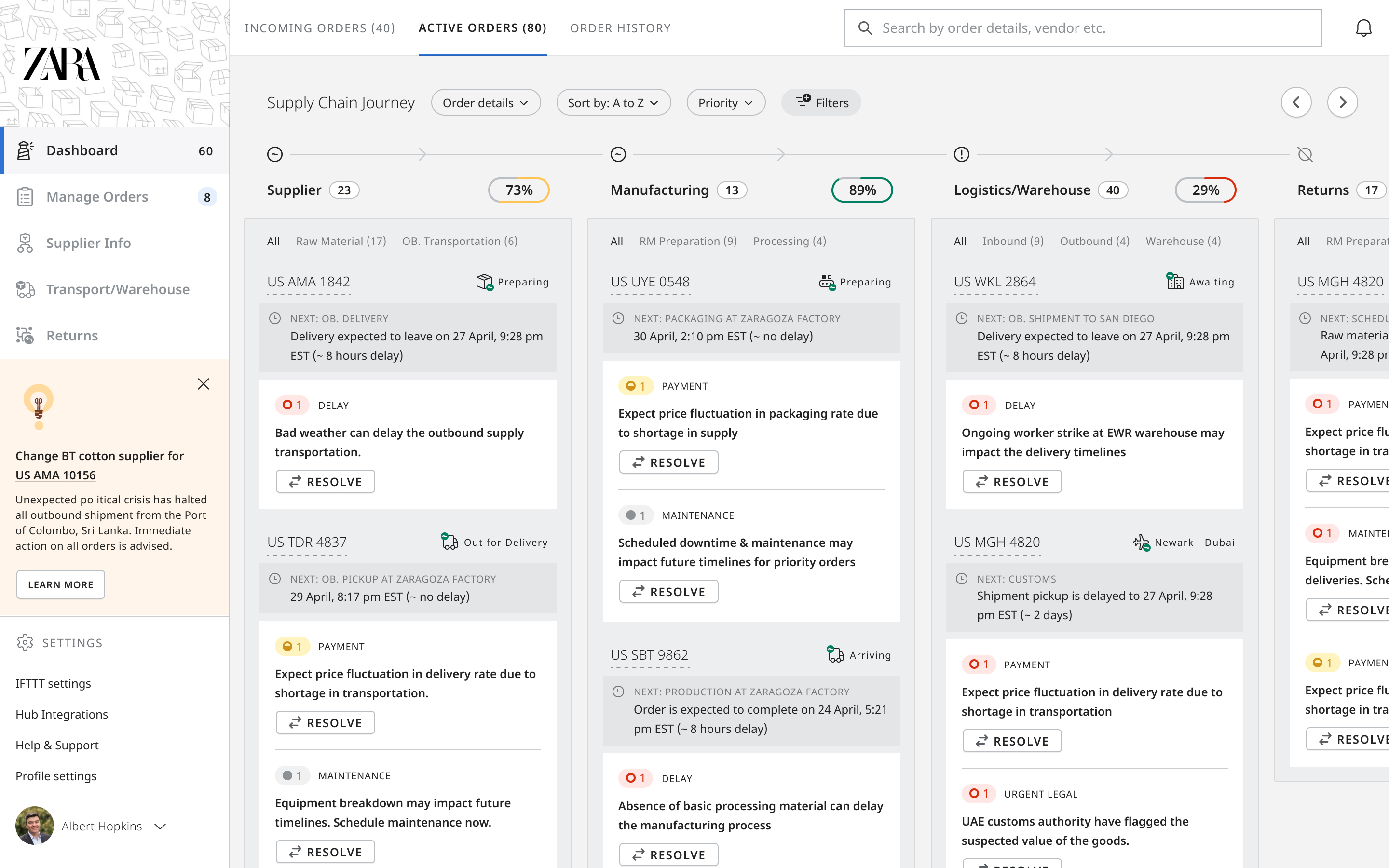Click the Preparing box icon for US AMA 1842
The height and width of the screenshot is (868, 1389).
[484, 282]
